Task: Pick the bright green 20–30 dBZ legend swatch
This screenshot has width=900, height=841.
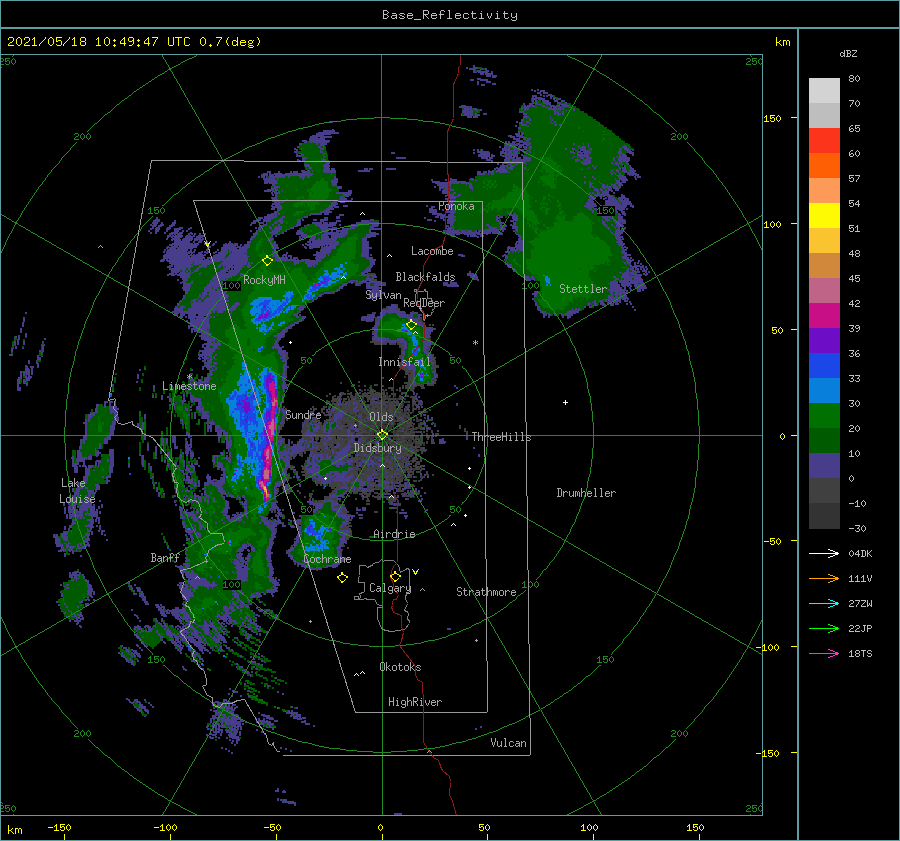Action: tap(824, 415)
